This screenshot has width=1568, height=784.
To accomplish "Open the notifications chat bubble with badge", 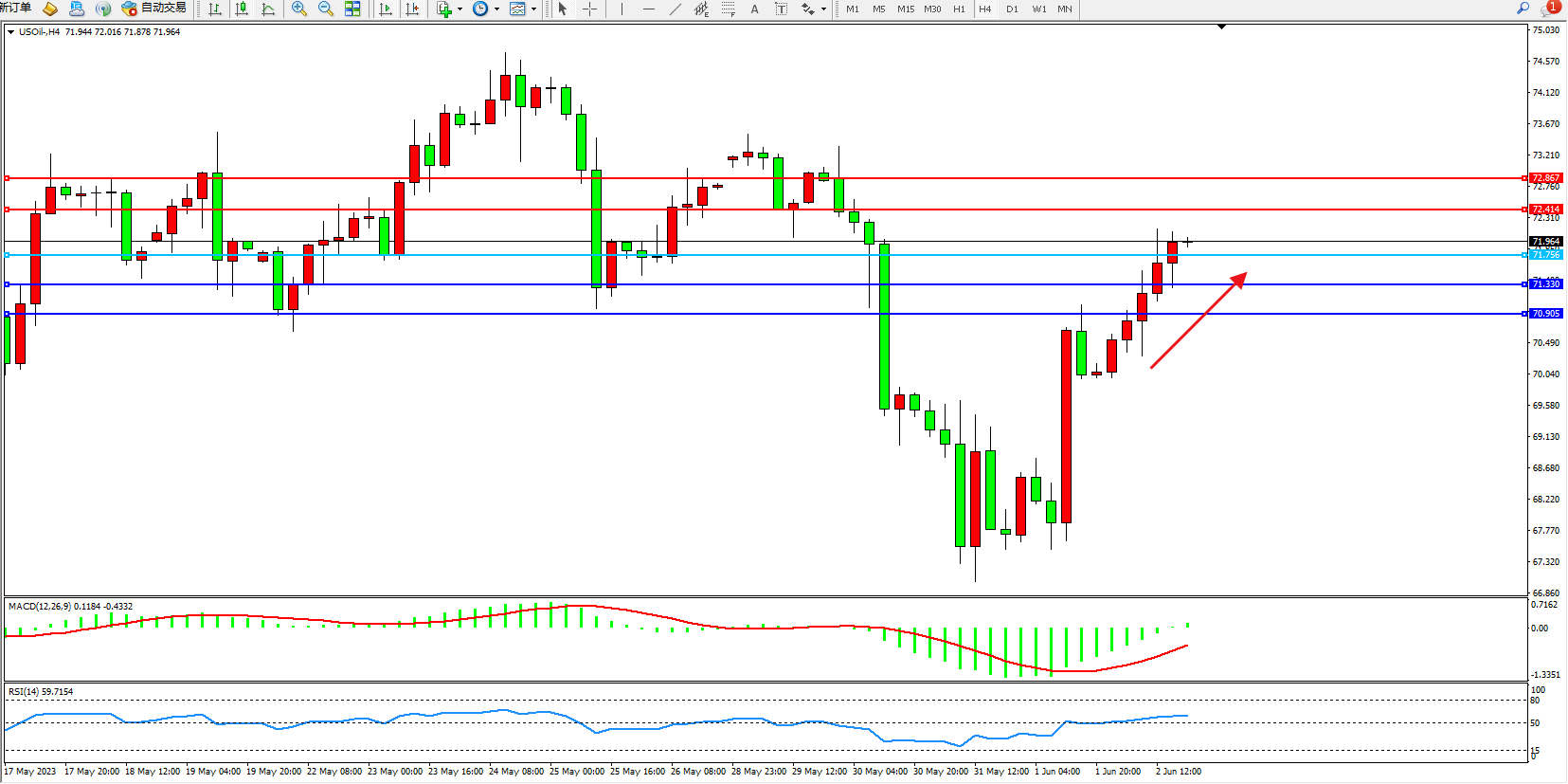I will (x=1550, y=8).
